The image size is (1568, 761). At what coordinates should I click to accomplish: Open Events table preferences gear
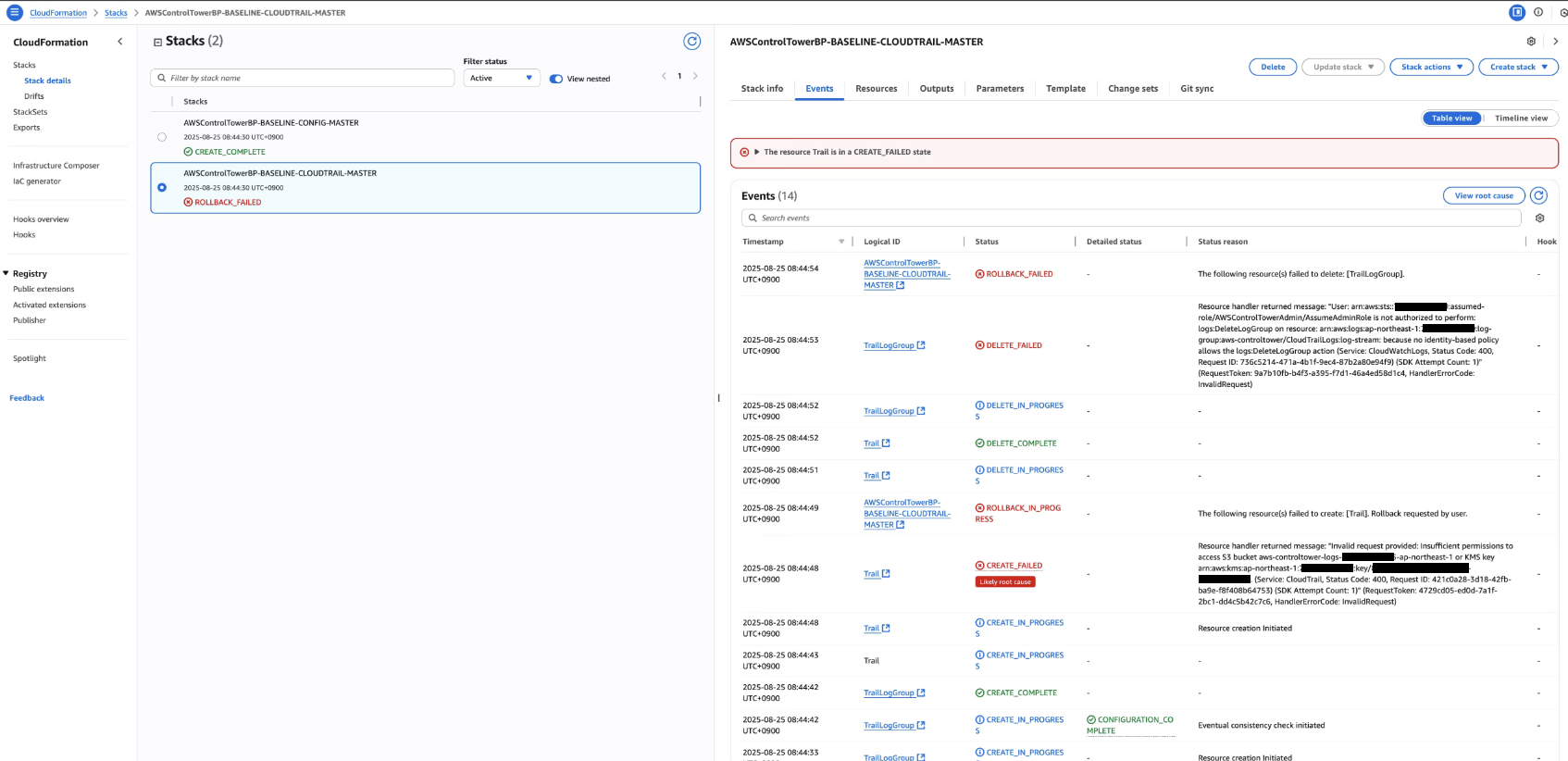(1539, 218)
